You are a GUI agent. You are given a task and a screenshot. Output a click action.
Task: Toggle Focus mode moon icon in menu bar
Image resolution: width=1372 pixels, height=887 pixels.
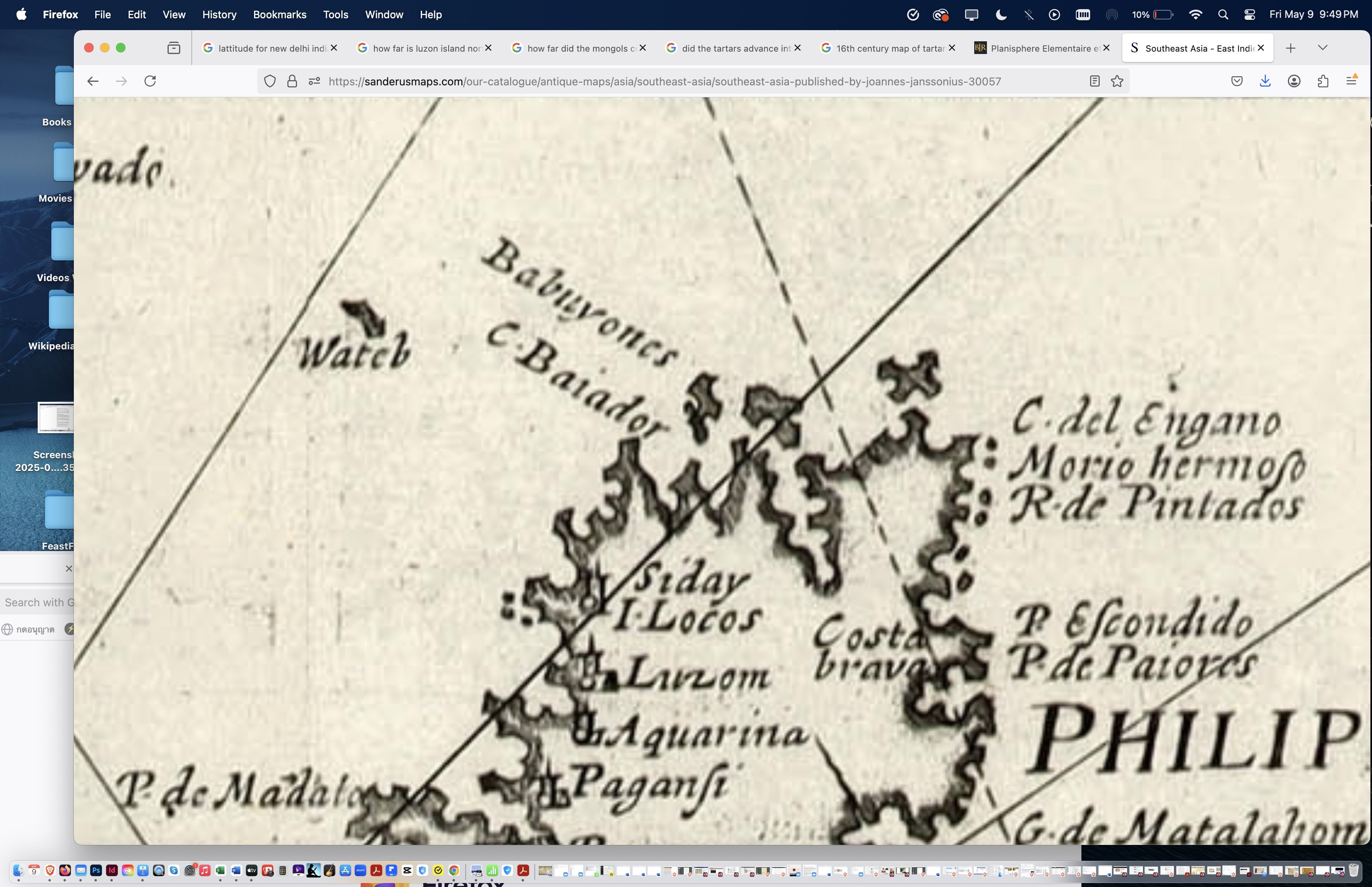[1001, 15]
